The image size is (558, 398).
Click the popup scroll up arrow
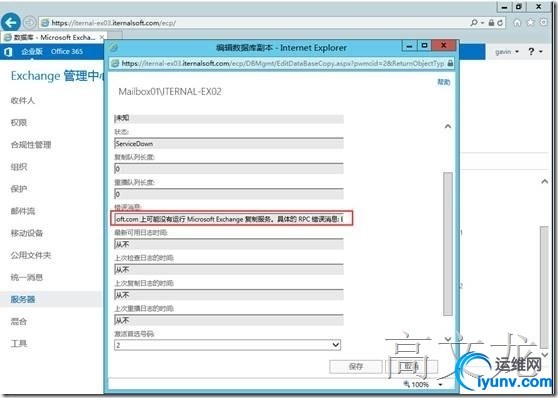pyautogui.click(x=448, y=126)
